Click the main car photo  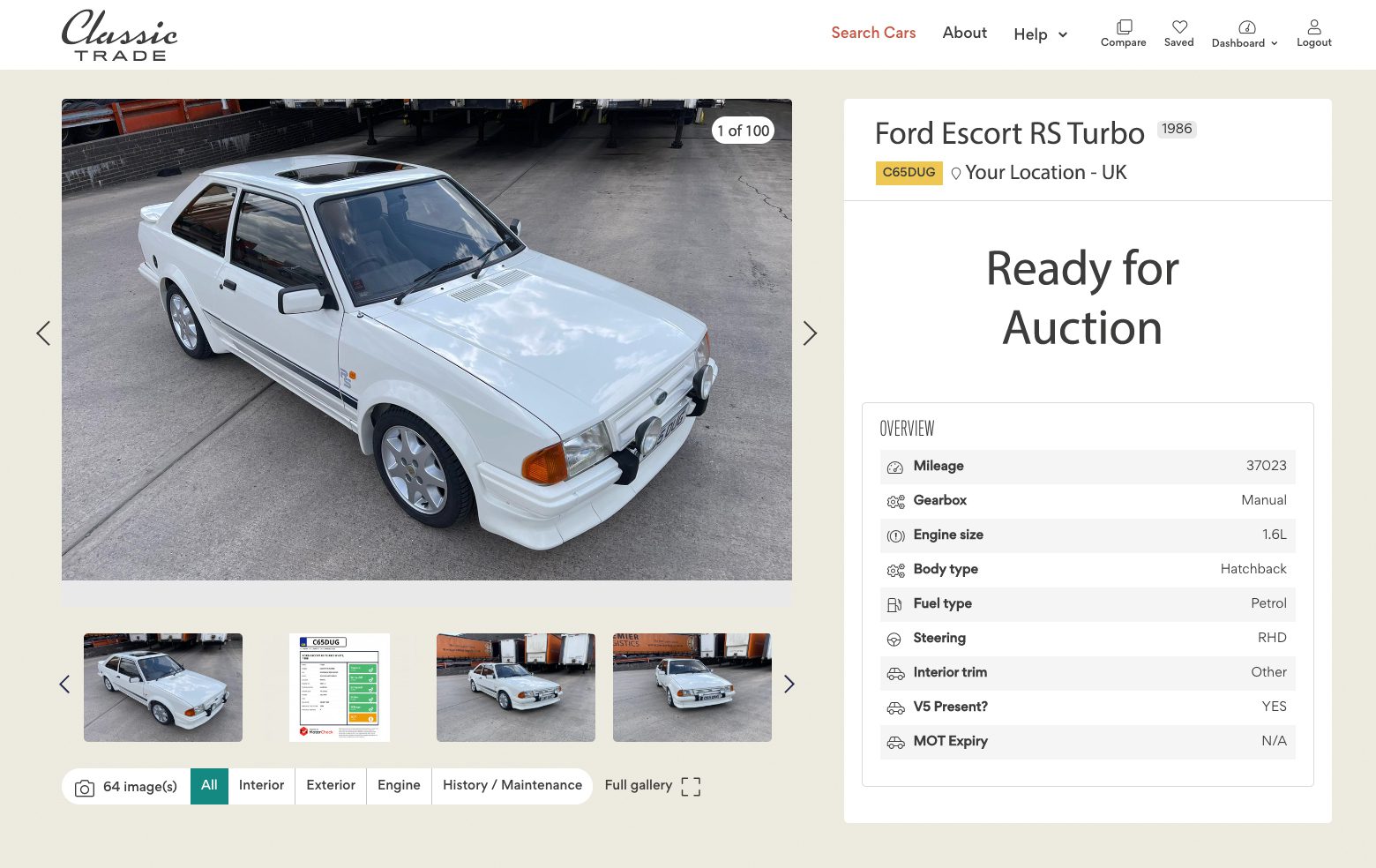coord(427,340)
